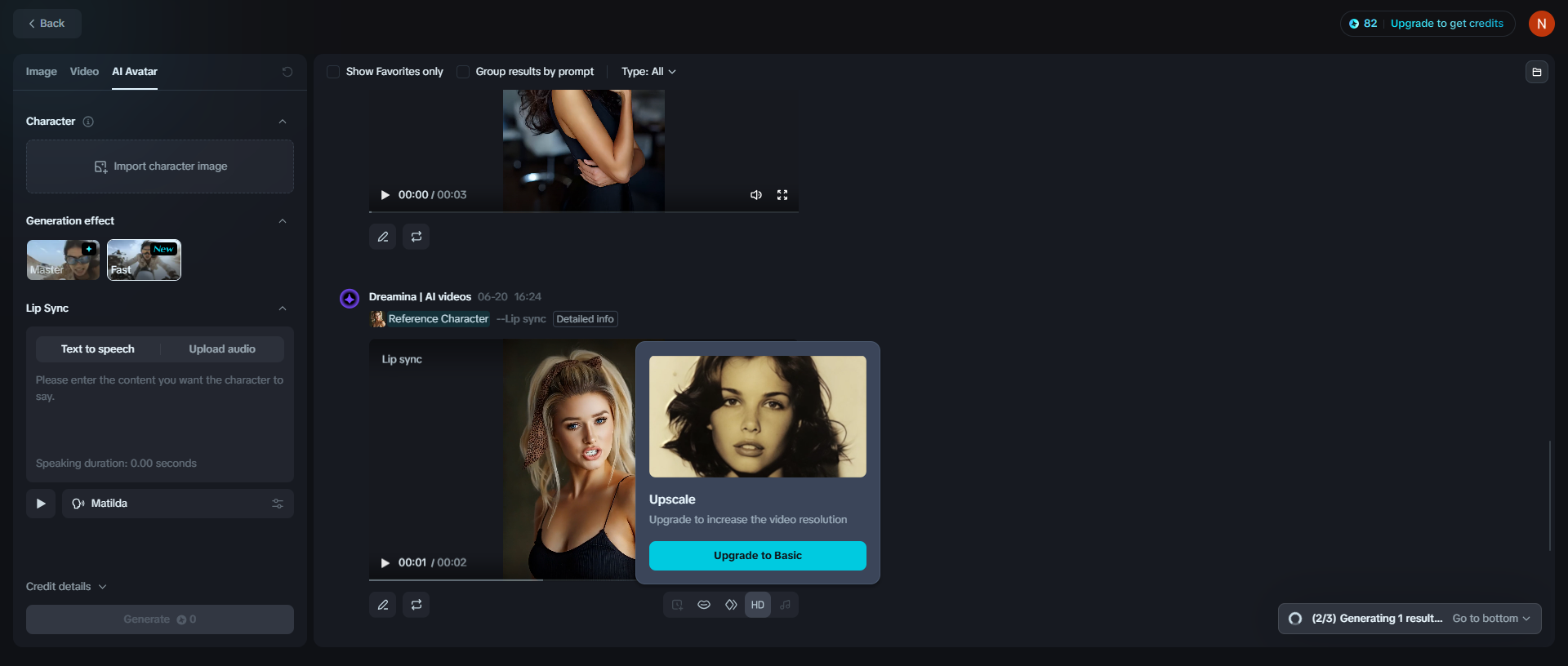This screenshot has width=1568, height=666.
Task: Click the results vertical scrollbar
Action: (x=1549, y=495)
